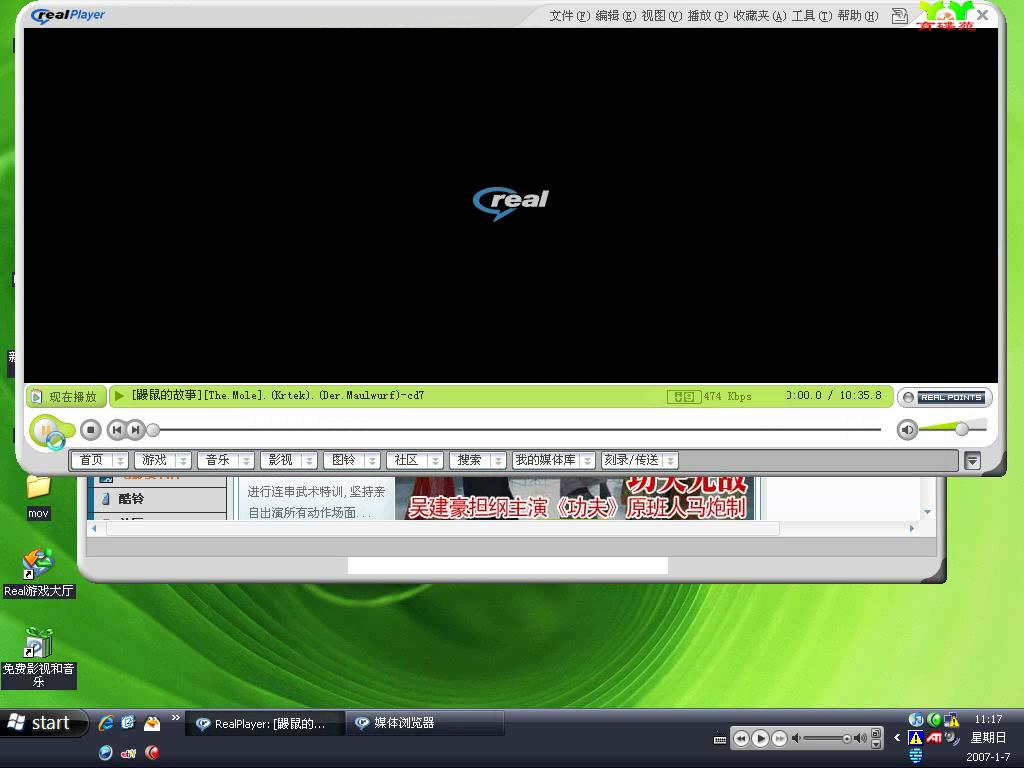This screenshot has width=1024, height=768.
Task: Expand the 音乐 dropdown arrow
Action: point(247,460)
